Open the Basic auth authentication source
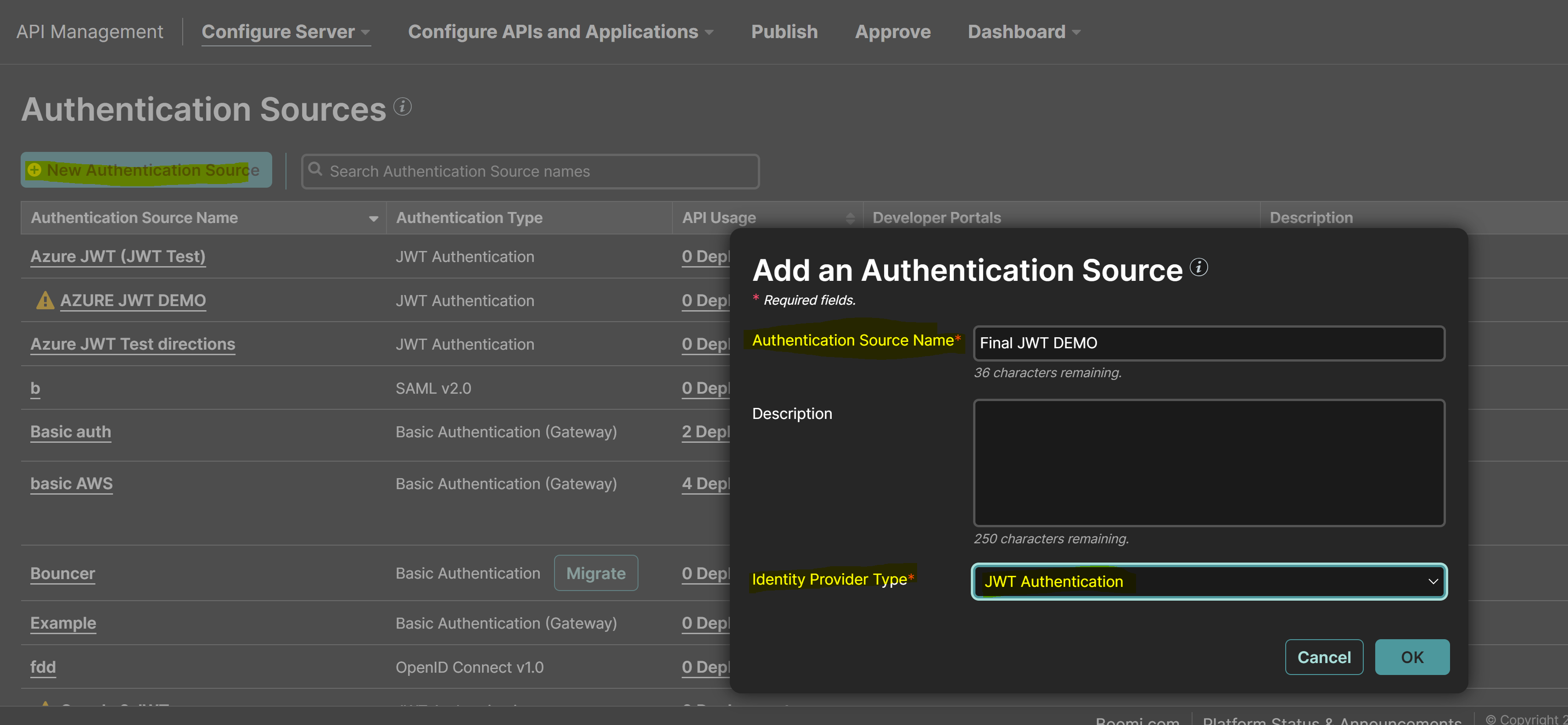Image resolution: width=1568 pixels, height=725 pixels. coord(70,432)
